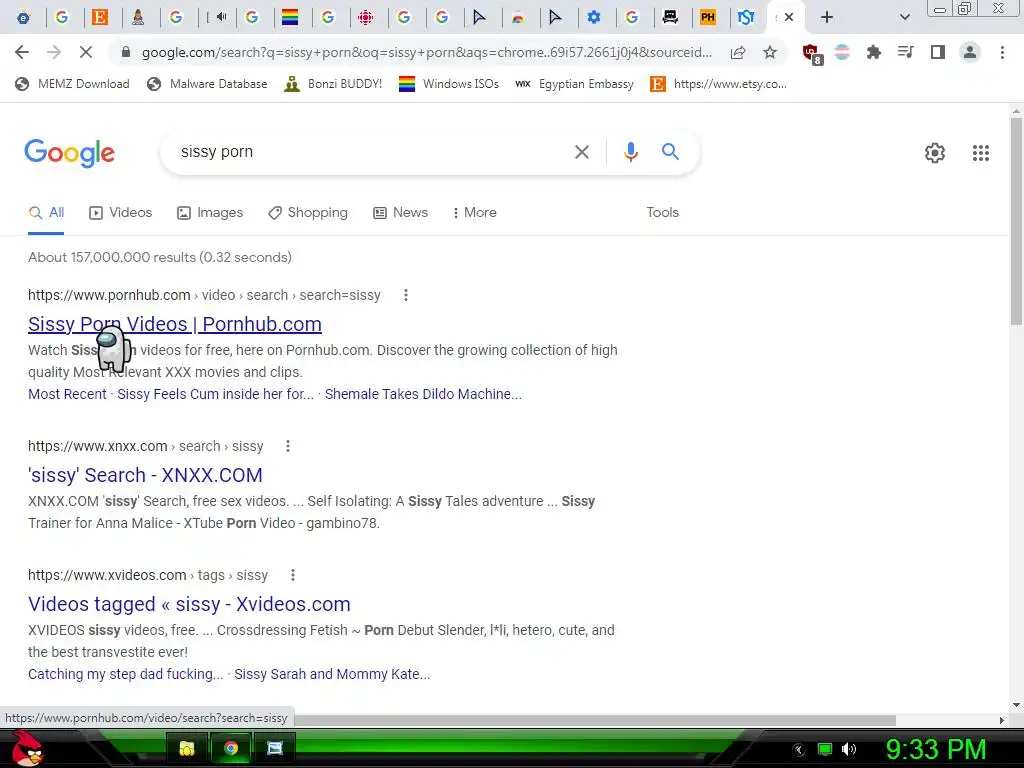Clear the search query with the X
1024x768 pixels.
(x=581, y=152)
